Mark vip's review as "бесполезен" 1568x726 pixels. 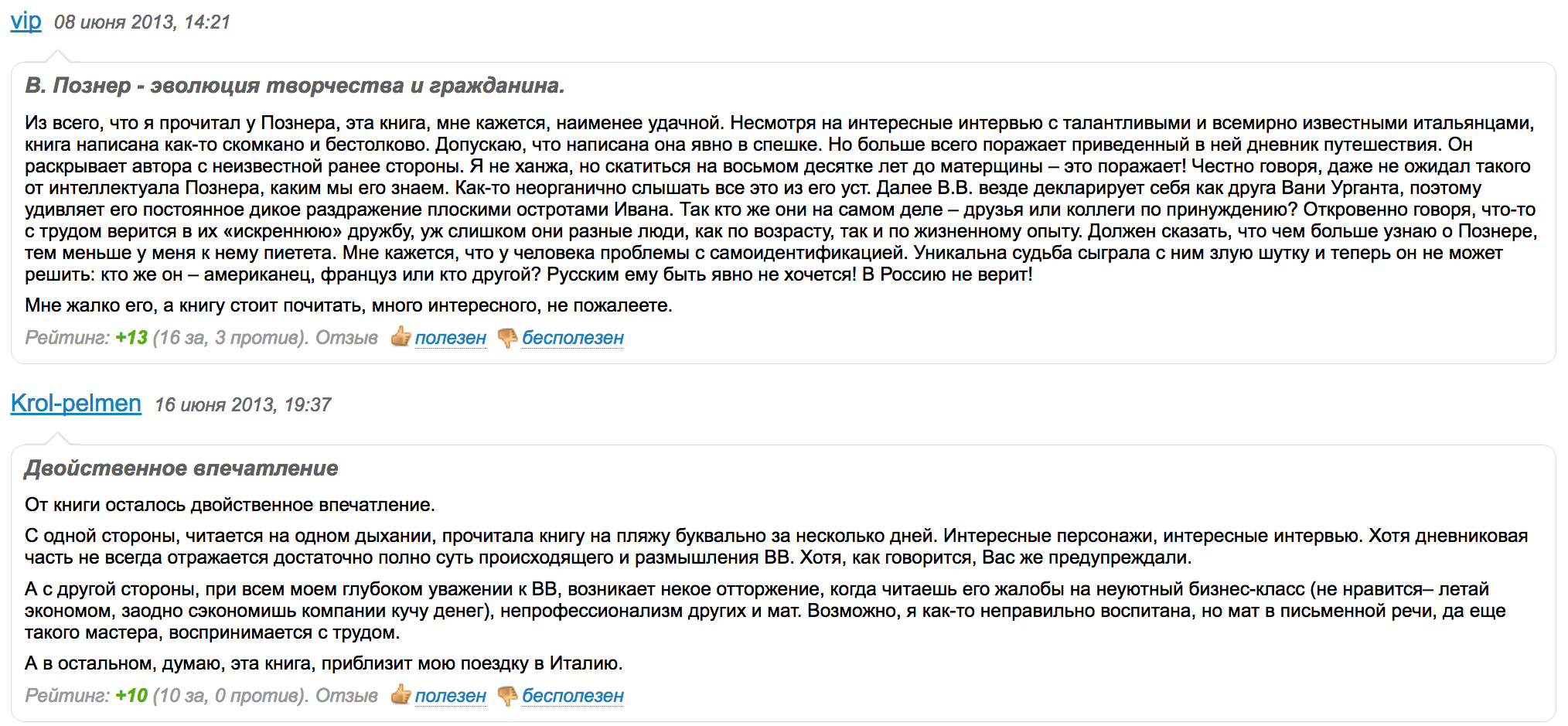(x=572, y=338)
